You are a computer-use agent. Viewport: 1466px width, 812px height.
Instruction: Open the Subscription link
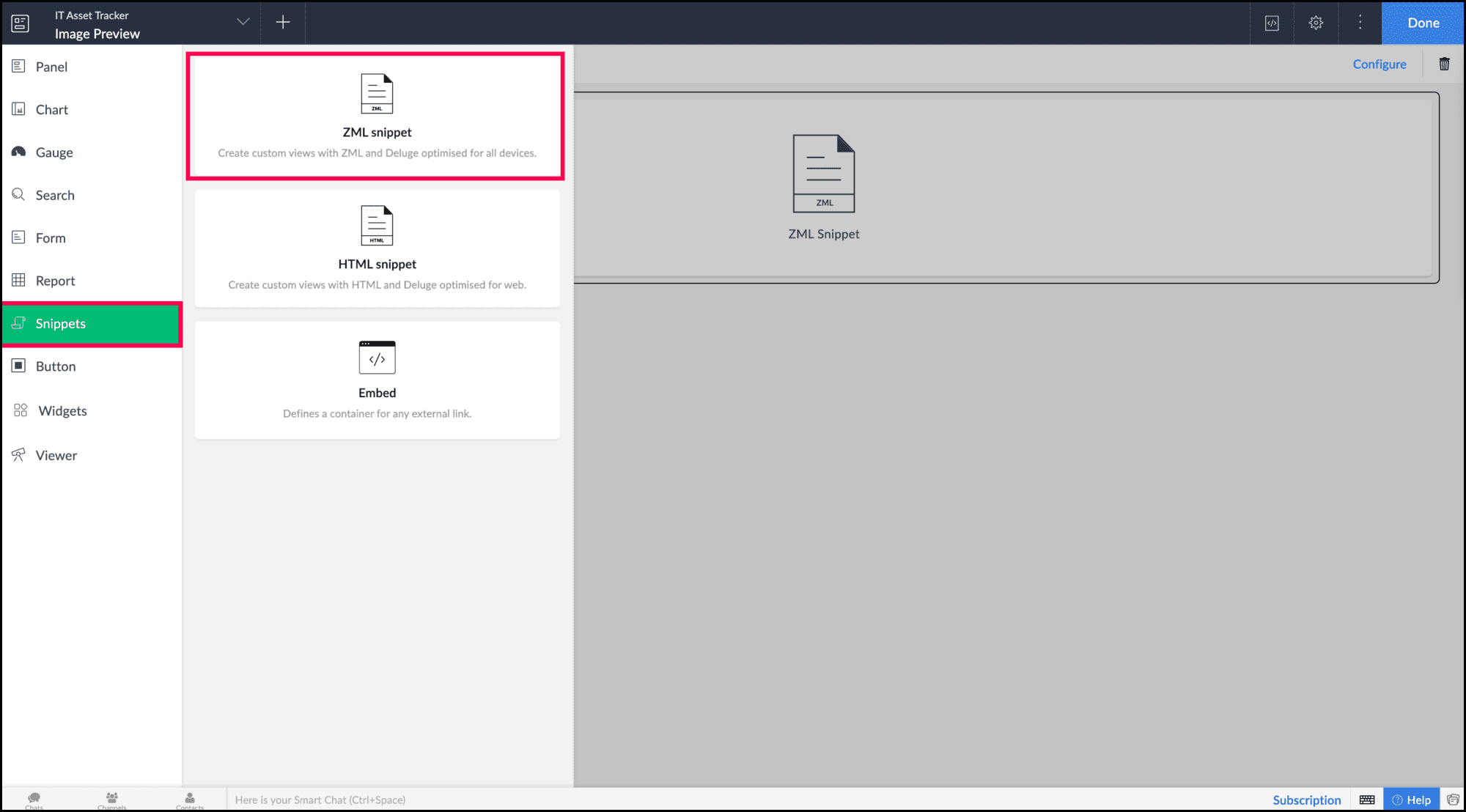click(1306, 800)
